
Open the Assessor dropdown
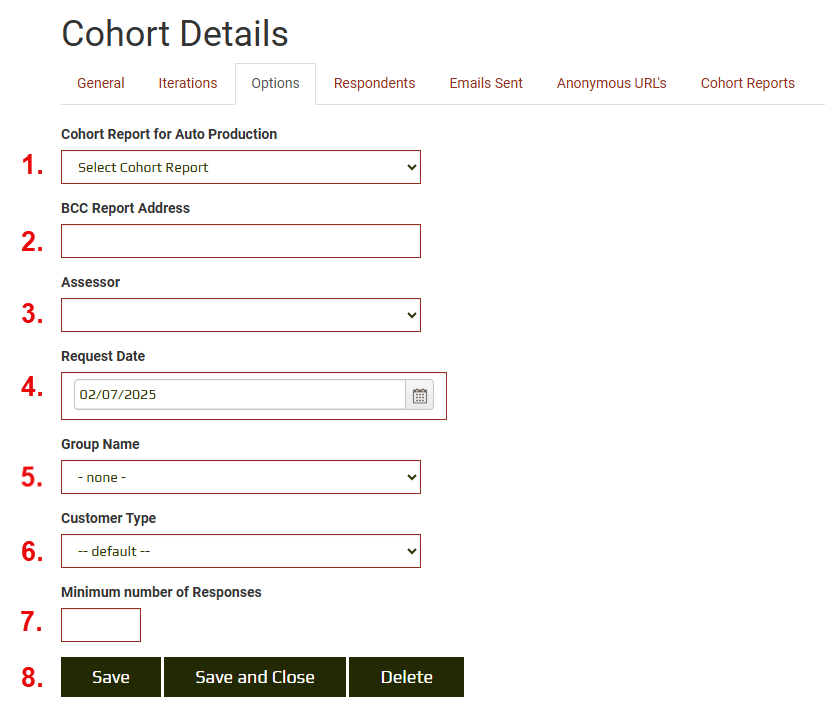click(241, 315)
